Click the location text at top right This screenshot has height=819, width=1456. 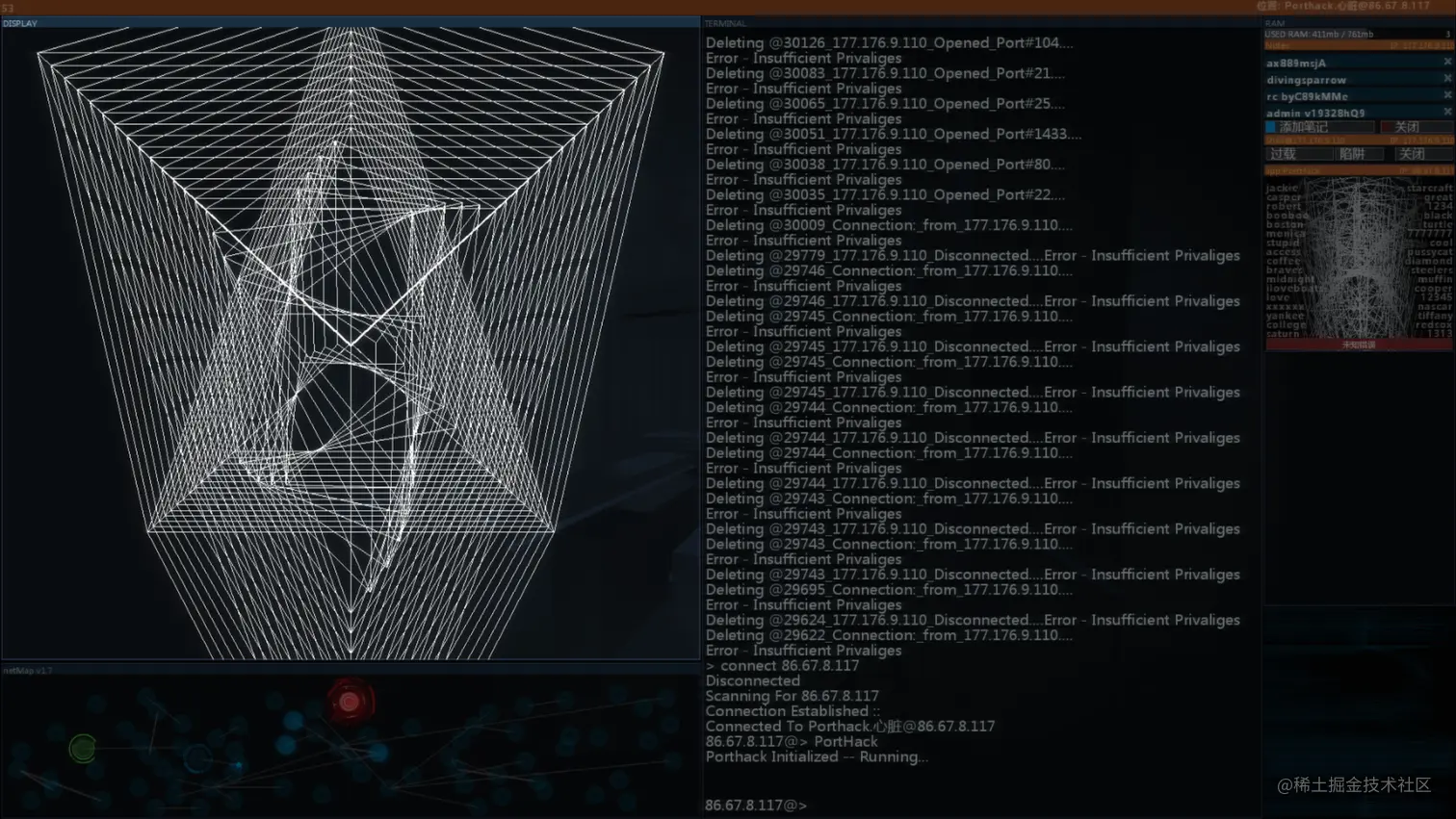(x=1343, y=6)
